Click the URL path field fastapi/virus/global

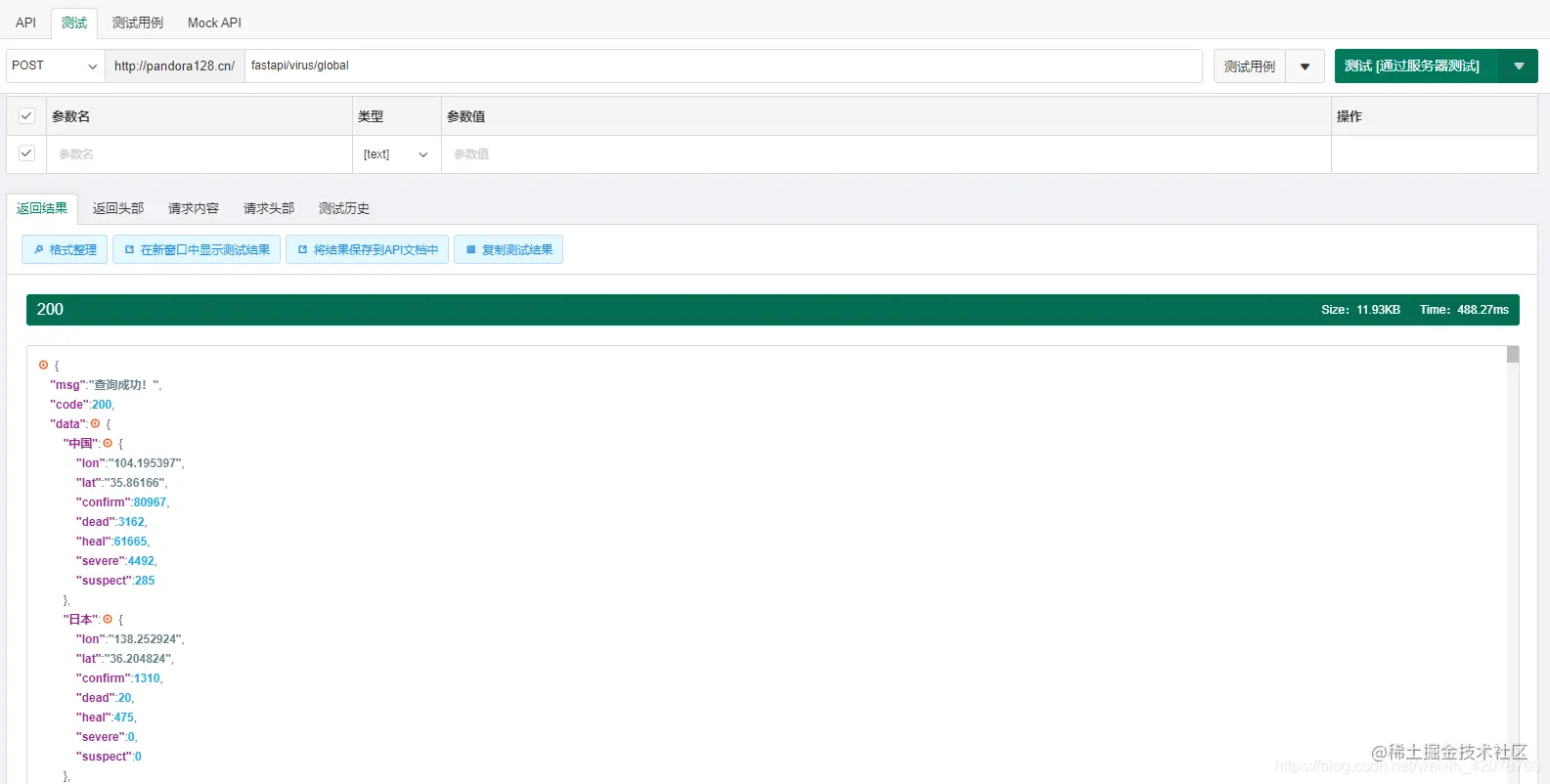[724, 65]
